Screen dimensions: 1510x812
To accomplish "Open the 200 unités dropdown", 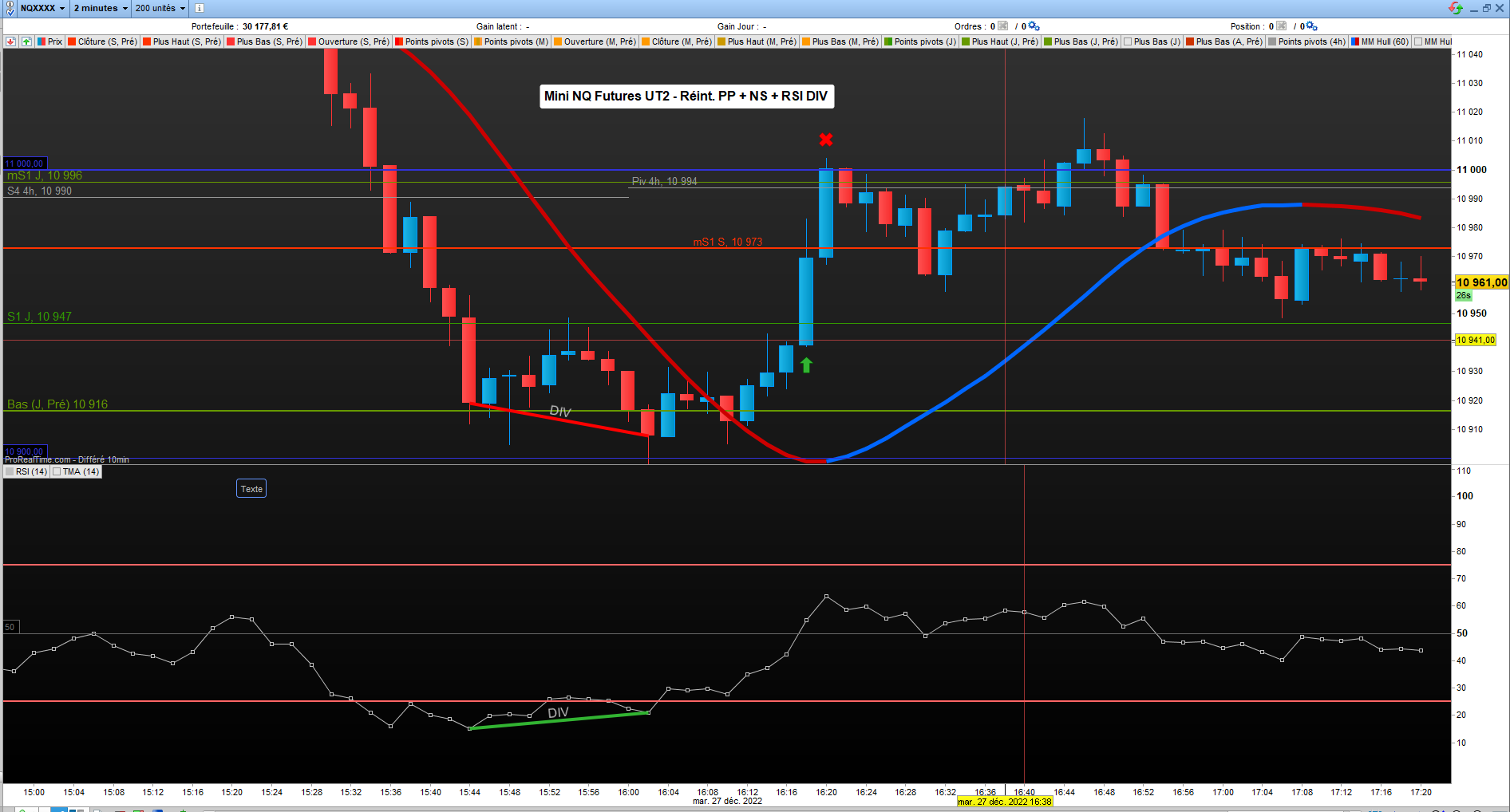I will (160, 8).
